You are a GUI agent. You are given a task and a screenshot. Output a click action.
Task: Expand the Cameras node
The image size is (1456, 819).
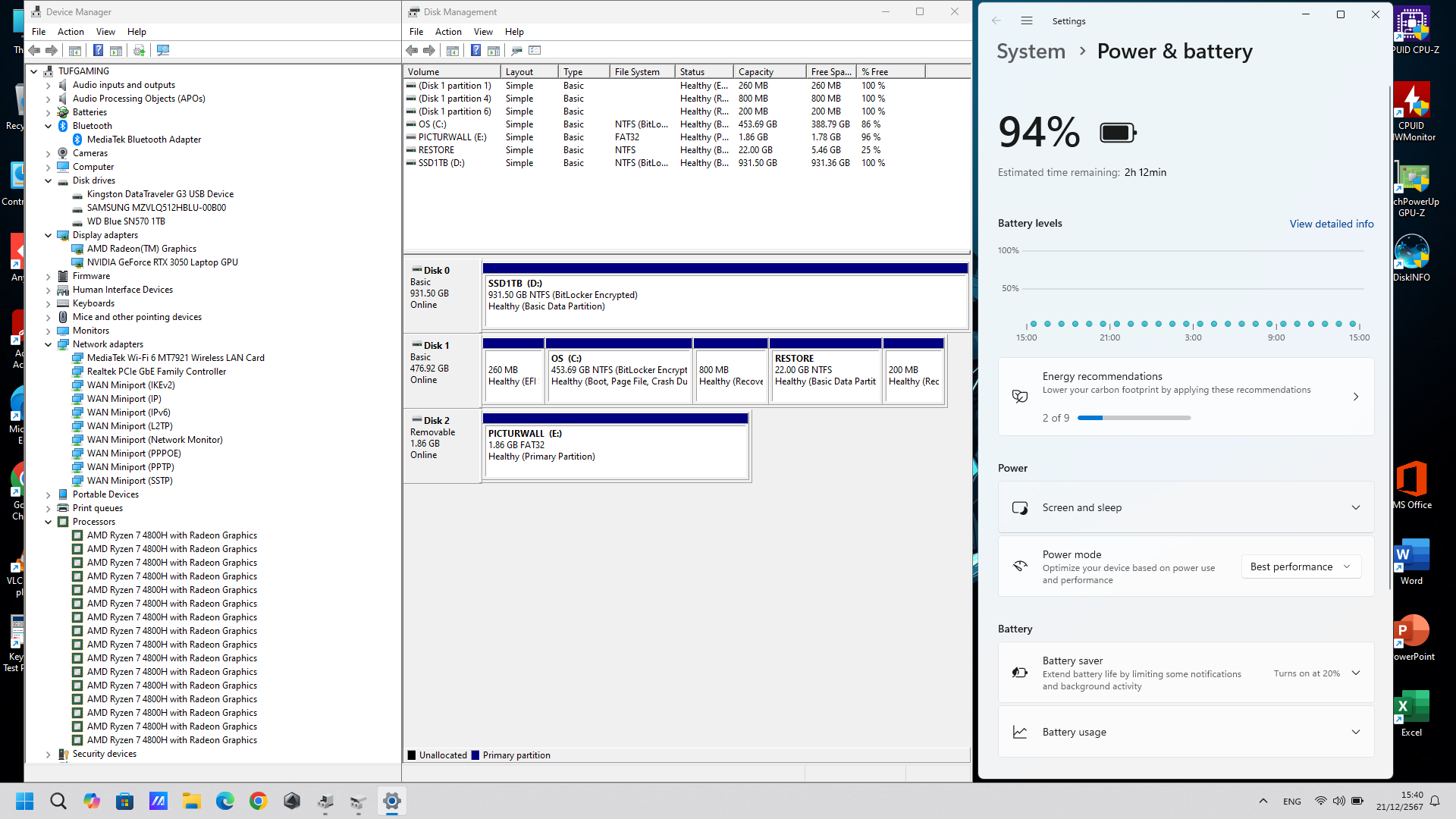click(x=49, y=153)
